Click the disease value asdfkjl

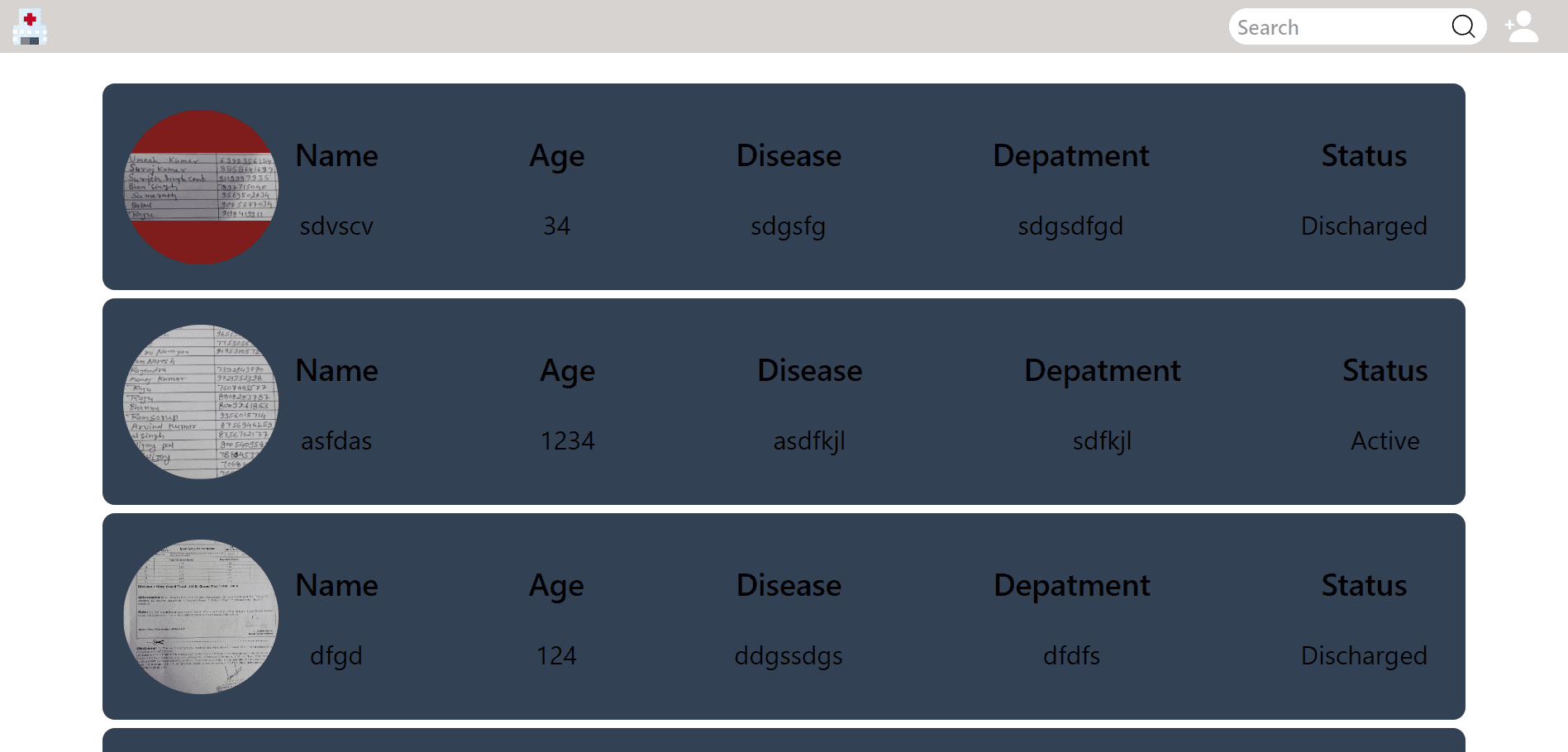pos(809,440)
